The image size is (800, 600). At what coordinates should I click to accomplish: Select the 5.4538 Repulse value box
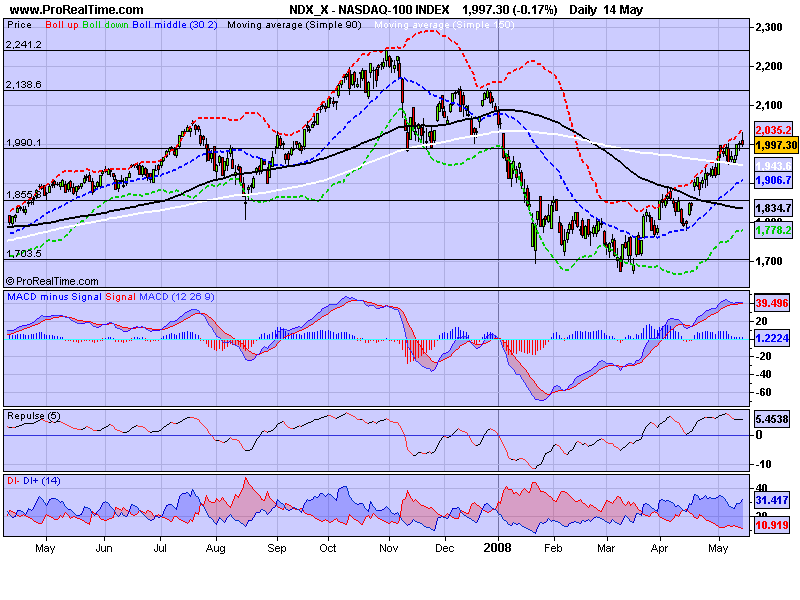click(x=772, y=419)
